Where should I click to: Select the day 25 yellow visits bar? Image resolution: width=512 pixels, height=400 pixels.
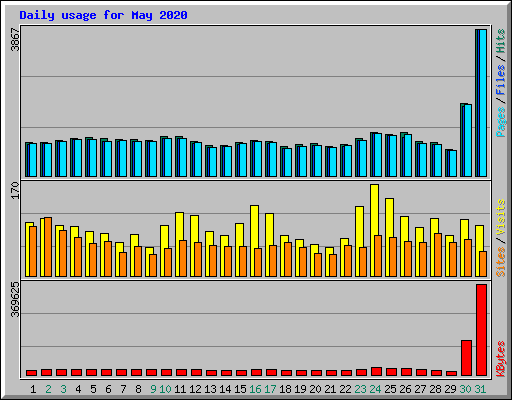point(389,237)
